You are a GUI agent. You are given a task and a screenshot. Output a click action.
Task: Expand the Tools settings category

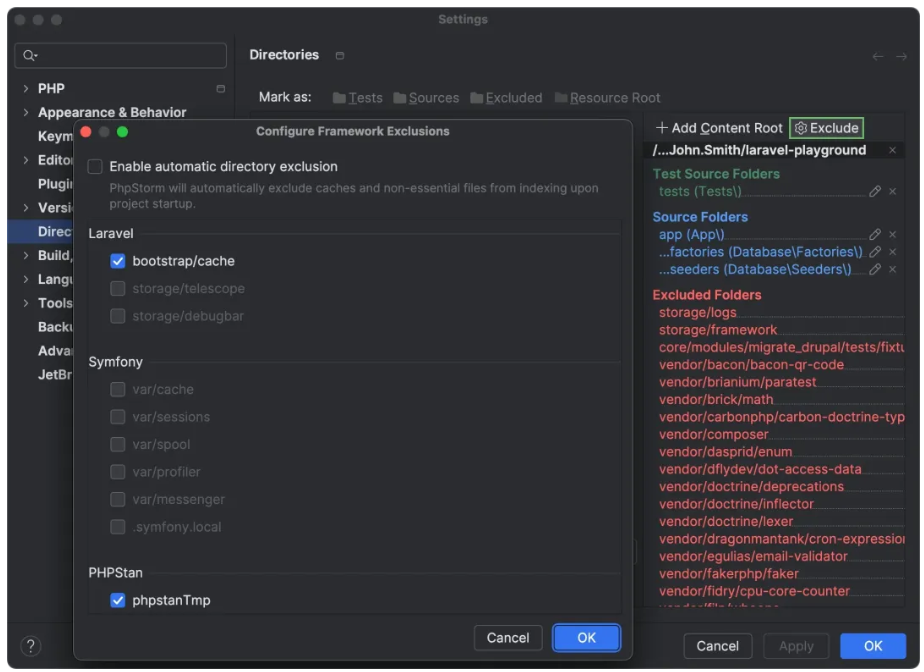tap(26, 303)
